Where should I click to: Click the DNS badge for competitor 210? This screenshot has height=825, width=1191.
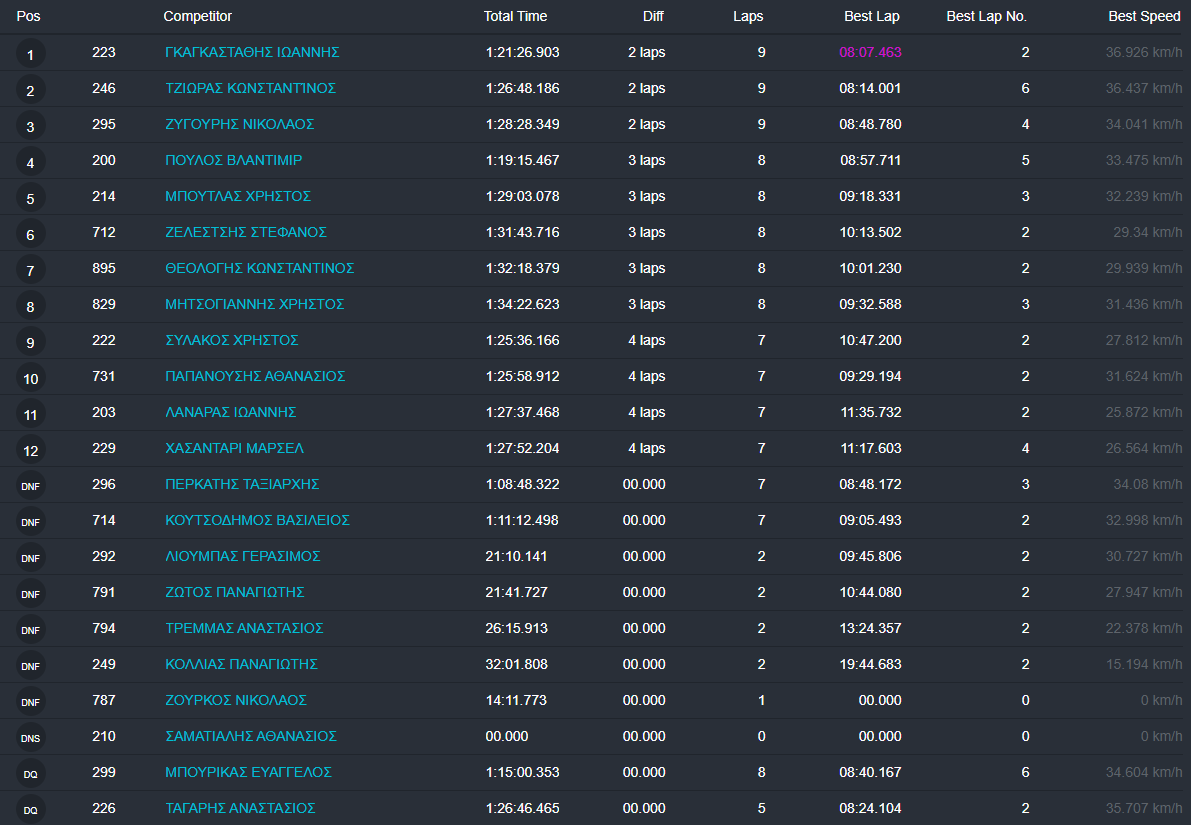coord(30,738)
